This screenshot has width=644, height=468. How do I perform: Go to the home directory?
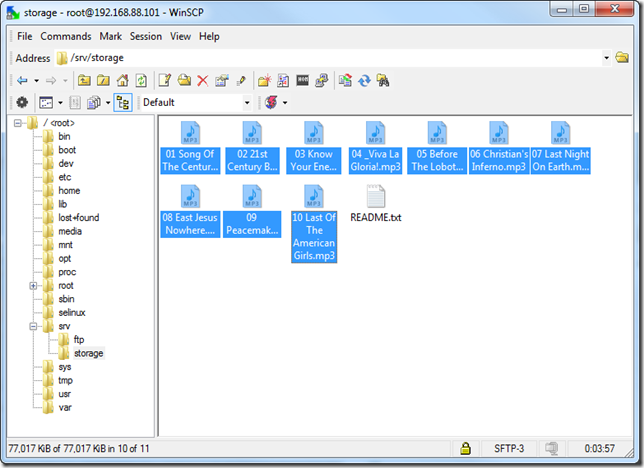[x=122, y=81]
